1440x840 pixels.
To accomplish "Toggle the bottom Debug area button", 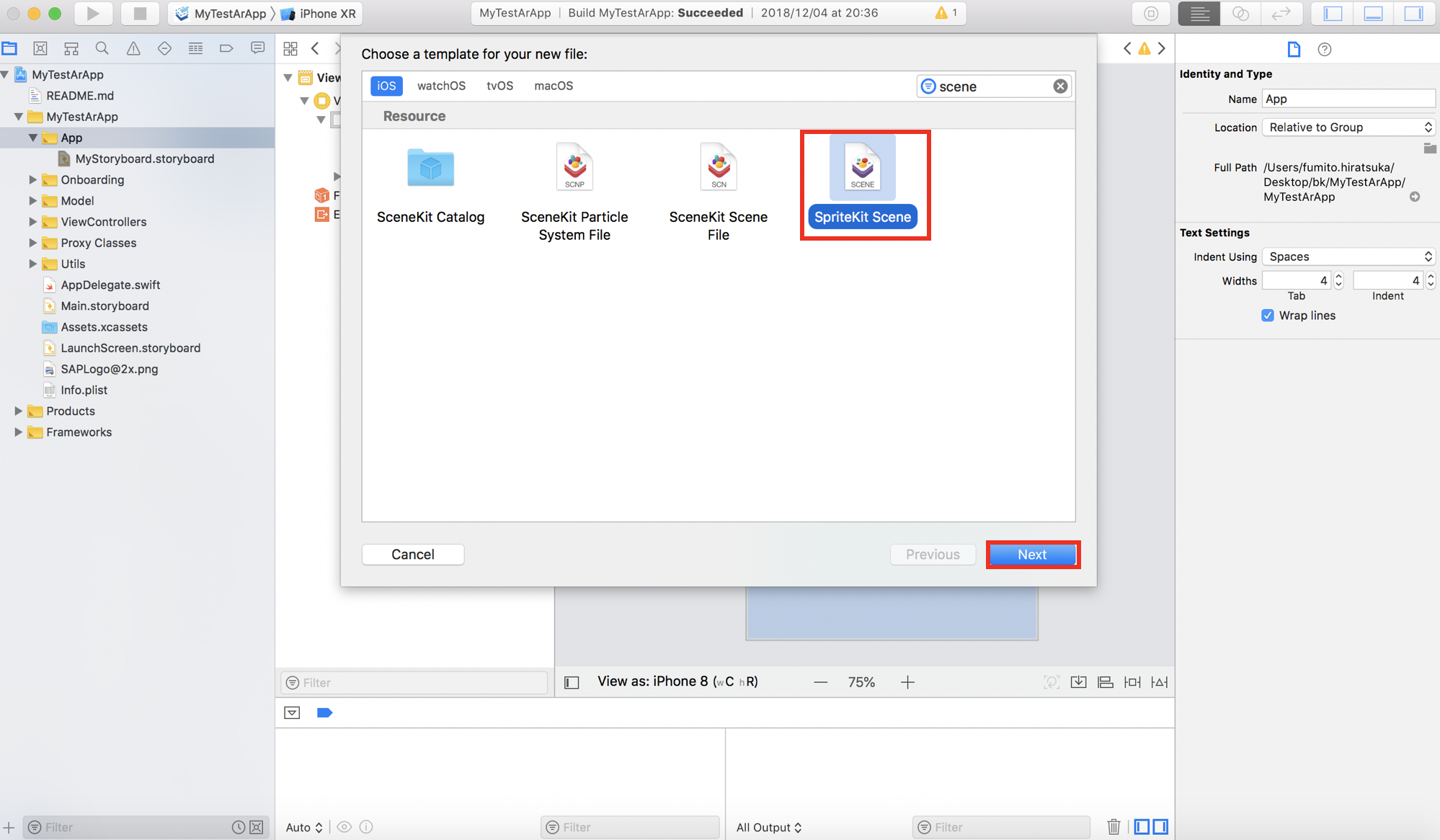I will 1374,13.
